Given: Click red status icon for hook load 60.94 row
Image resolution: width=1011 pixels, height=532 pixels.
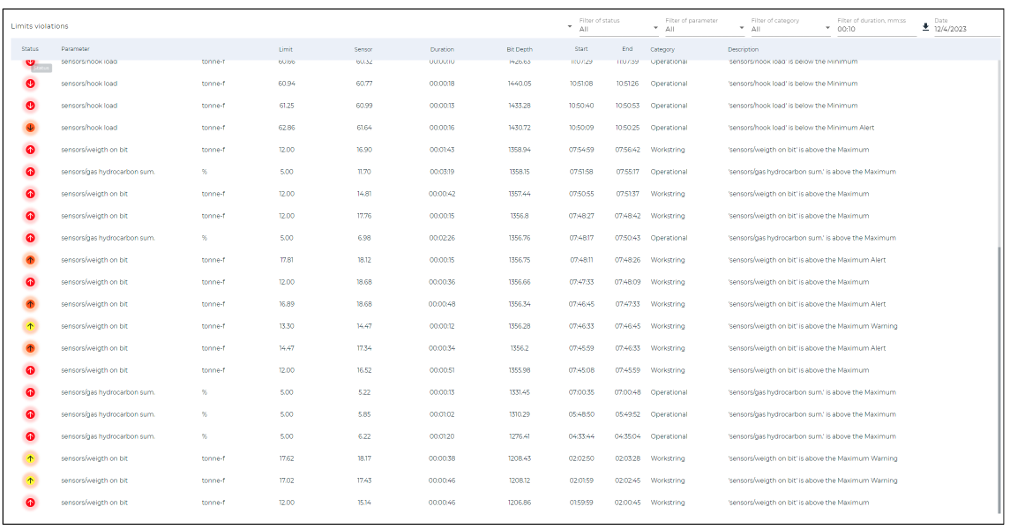Looking at the screenshot, I should (30, 83).
